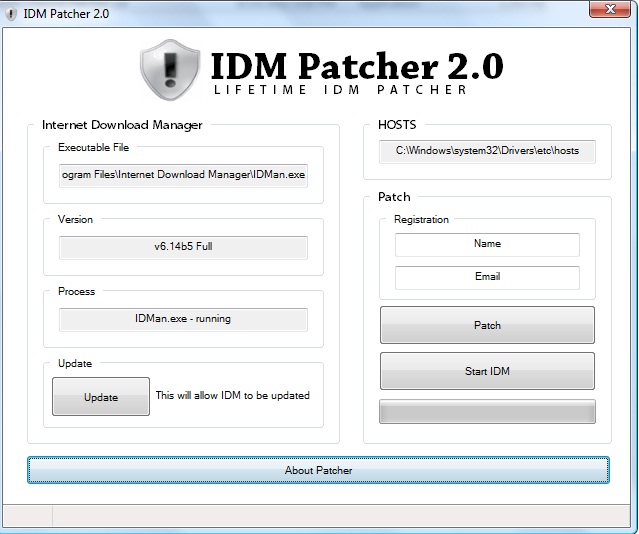Screen dimensions: 639x534
Task: Click the Start IDM button
Action: point(487,371)
